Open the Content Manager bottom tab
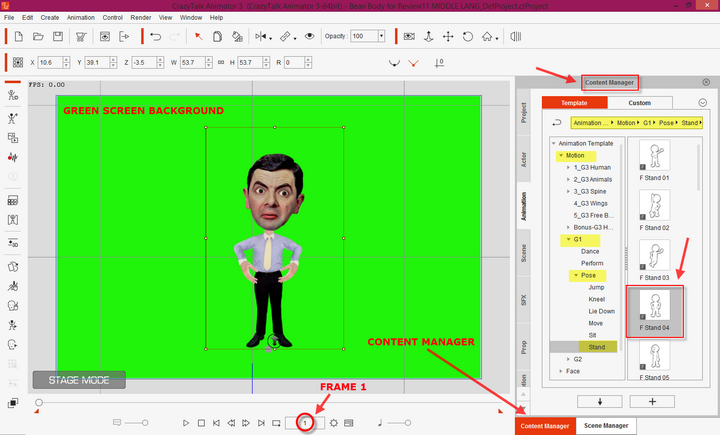 click(x=545, y=426)
